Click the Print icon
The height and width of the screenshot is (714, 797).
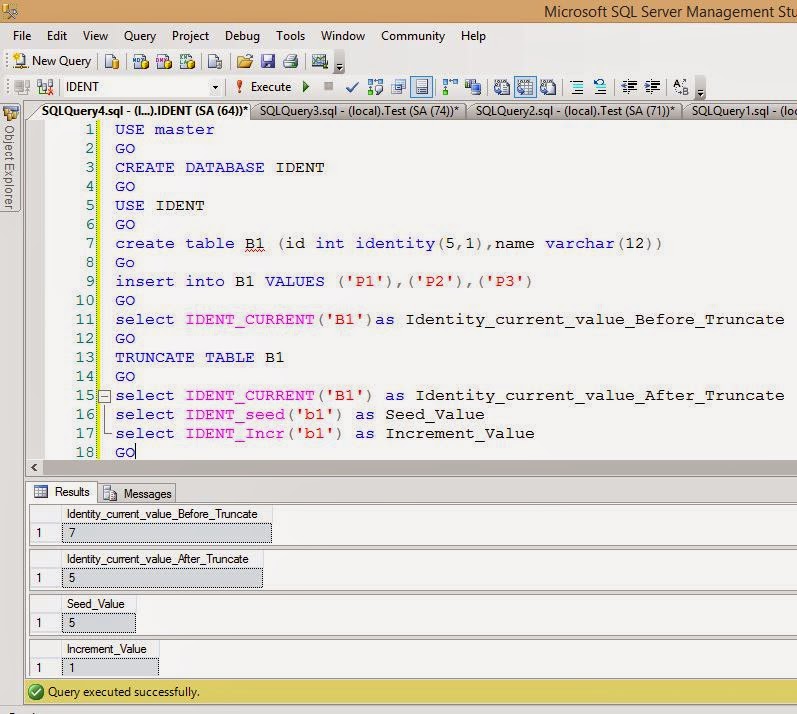tap(291, 61)
